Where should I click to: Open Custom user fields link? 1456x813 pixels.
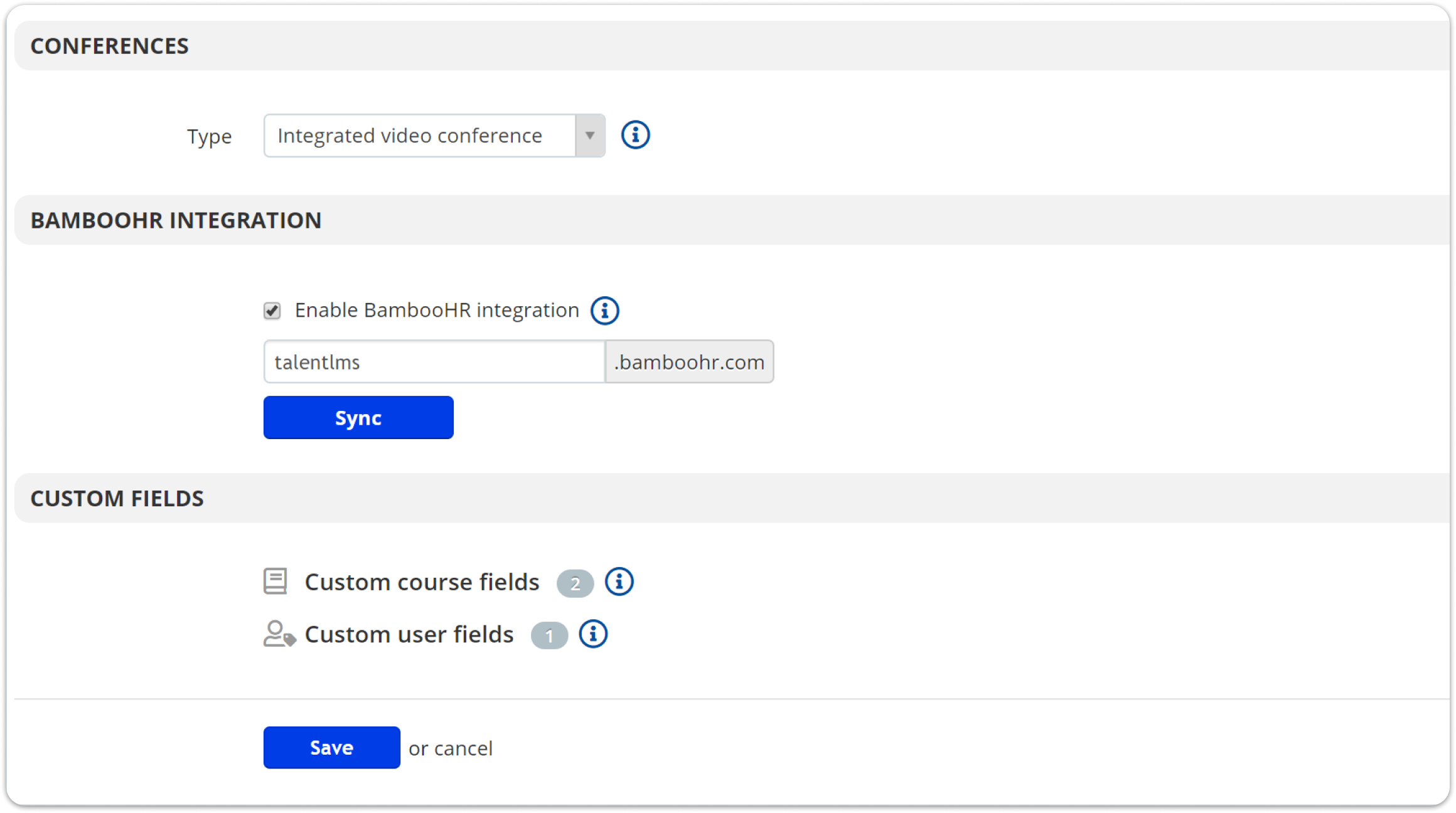click(409, 634)
